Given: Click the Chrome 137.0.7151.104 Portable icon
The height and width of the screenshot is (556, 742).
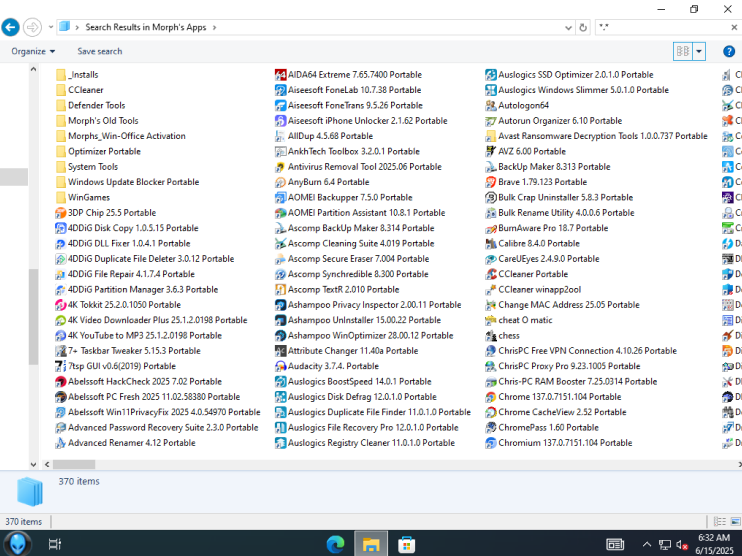Looking at the screenshot, I should tap(491, 397).
